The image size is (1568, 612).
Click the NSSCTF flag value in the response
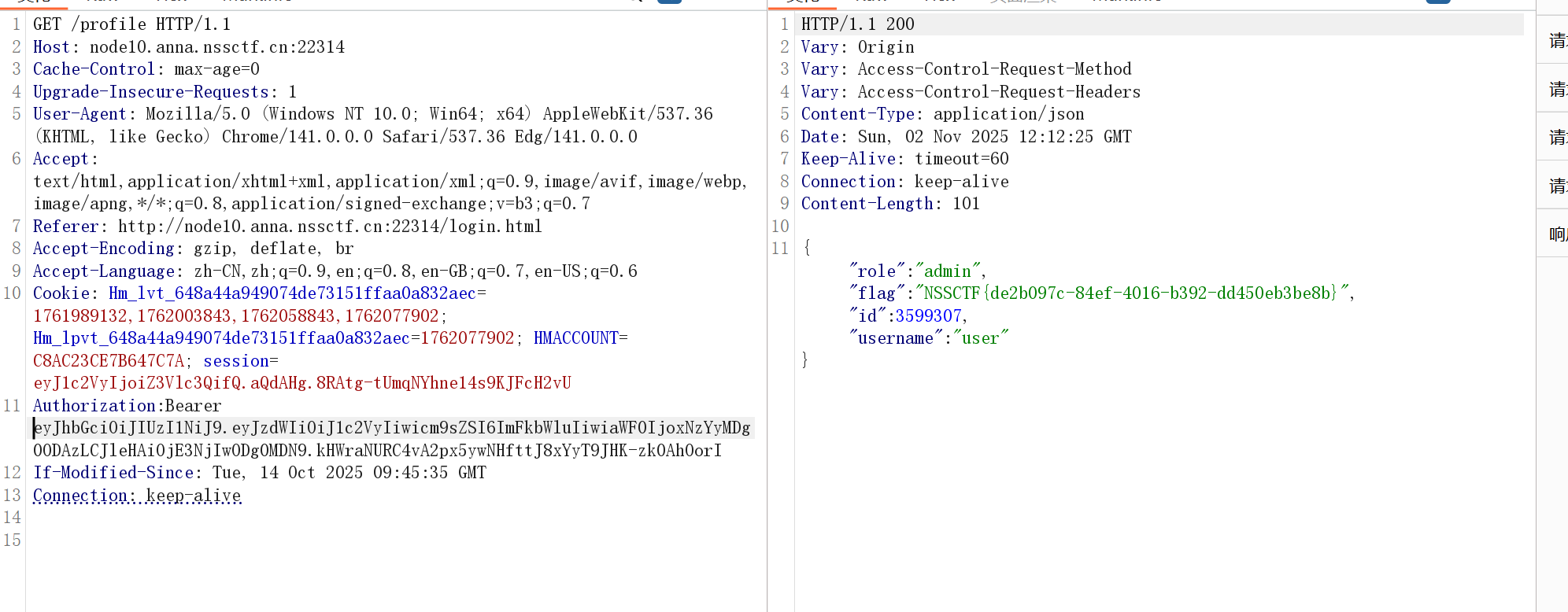point(1133,293)
